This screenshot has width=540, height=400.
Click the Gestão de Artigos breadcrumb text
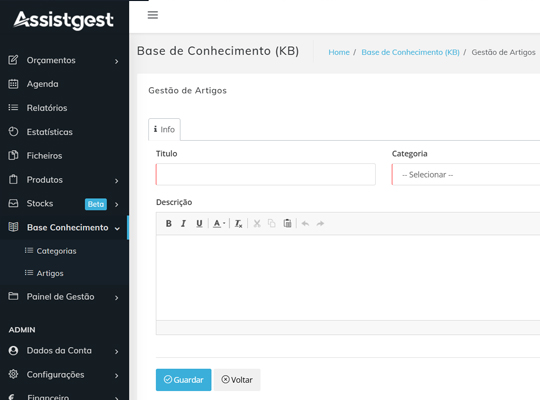[503, 52]
